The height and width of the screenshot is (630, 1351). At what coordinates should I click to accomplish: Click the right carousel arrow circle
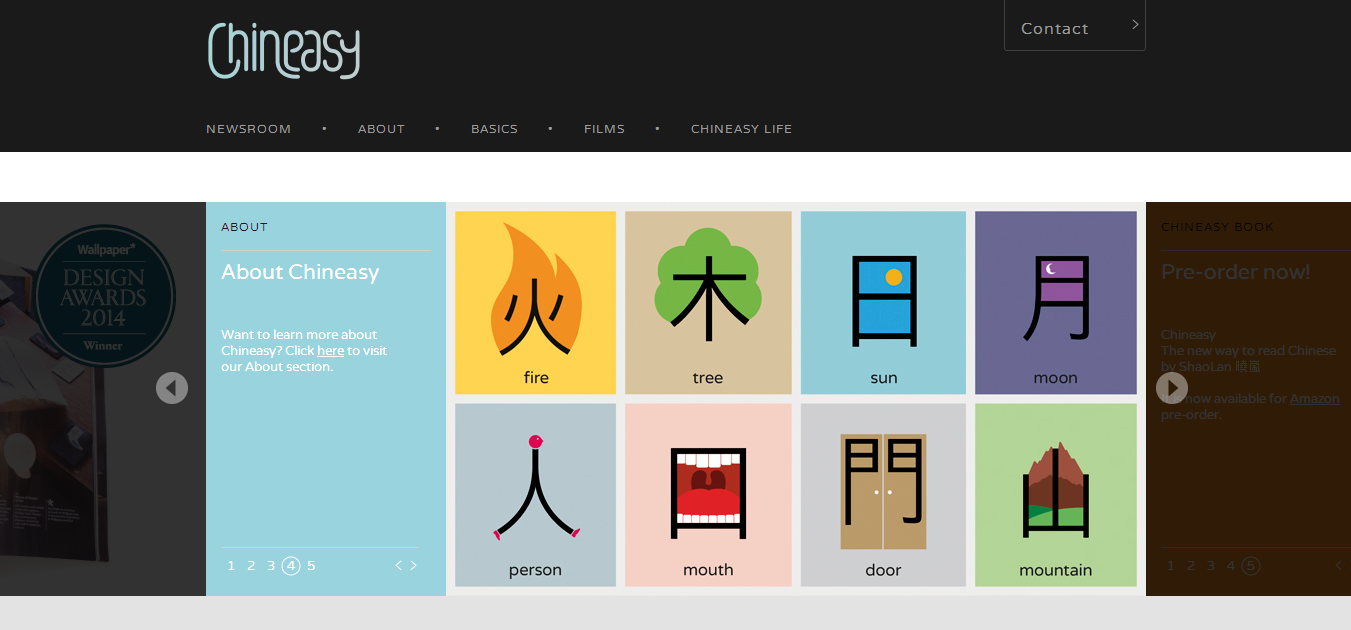(x=1172, y=388)
